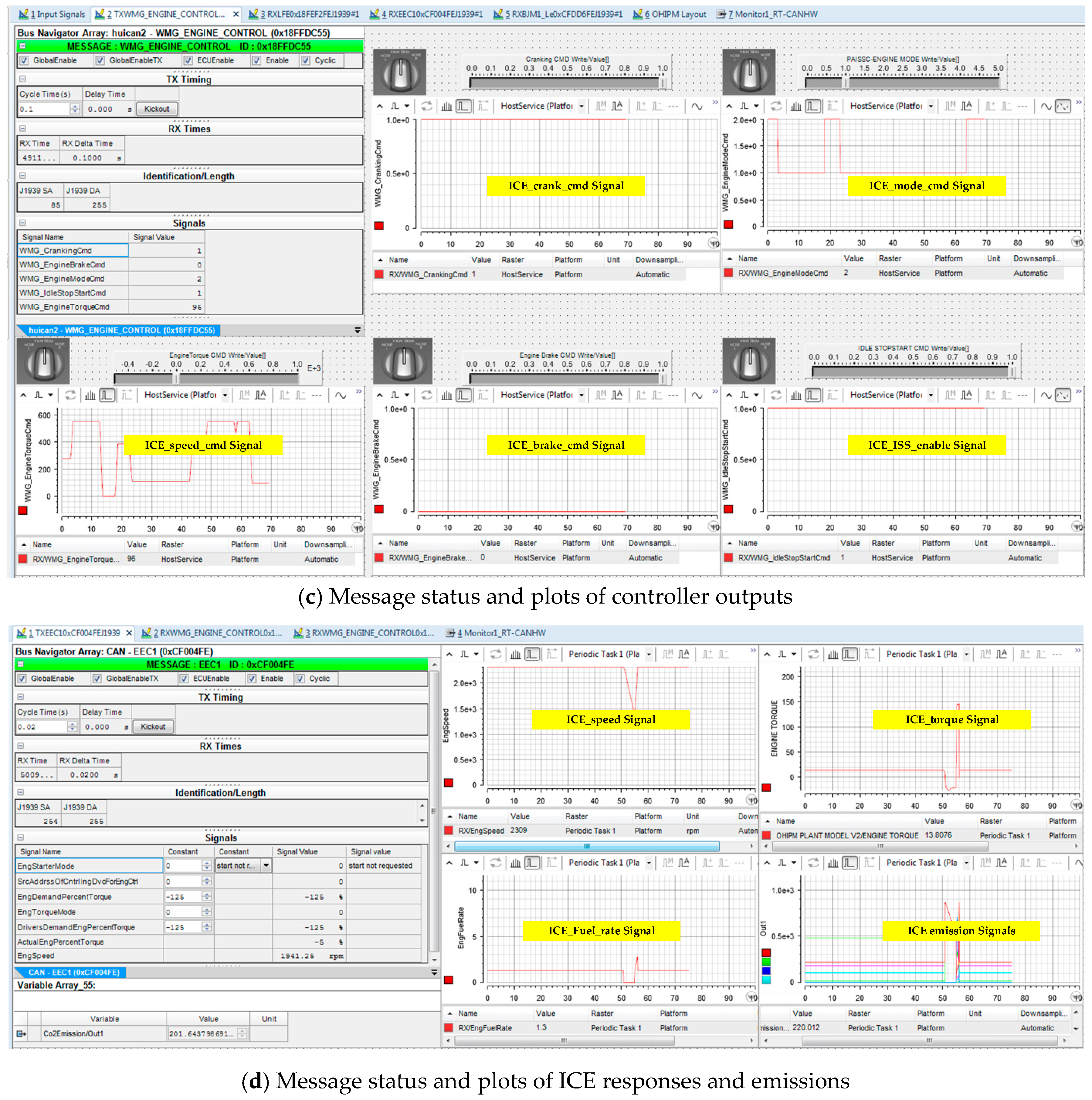
Task: Click automatic marker icon in ICE_ISS_enable toolbar
Action: [x=966, y=395]
